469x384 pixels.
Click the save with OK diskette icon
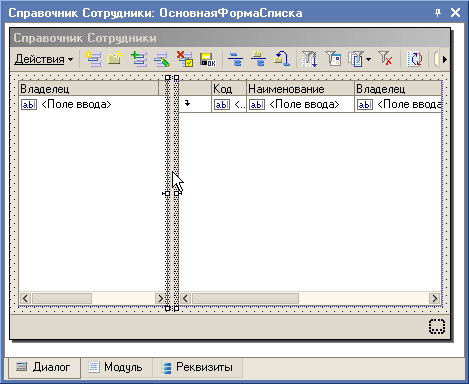tap(208, 59)
